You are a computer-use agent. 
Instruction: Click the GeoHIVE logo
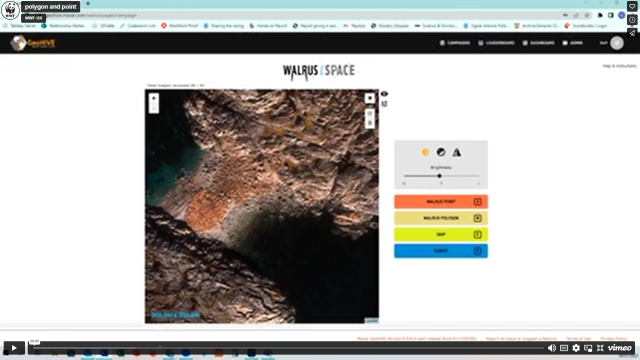(33, 43)
